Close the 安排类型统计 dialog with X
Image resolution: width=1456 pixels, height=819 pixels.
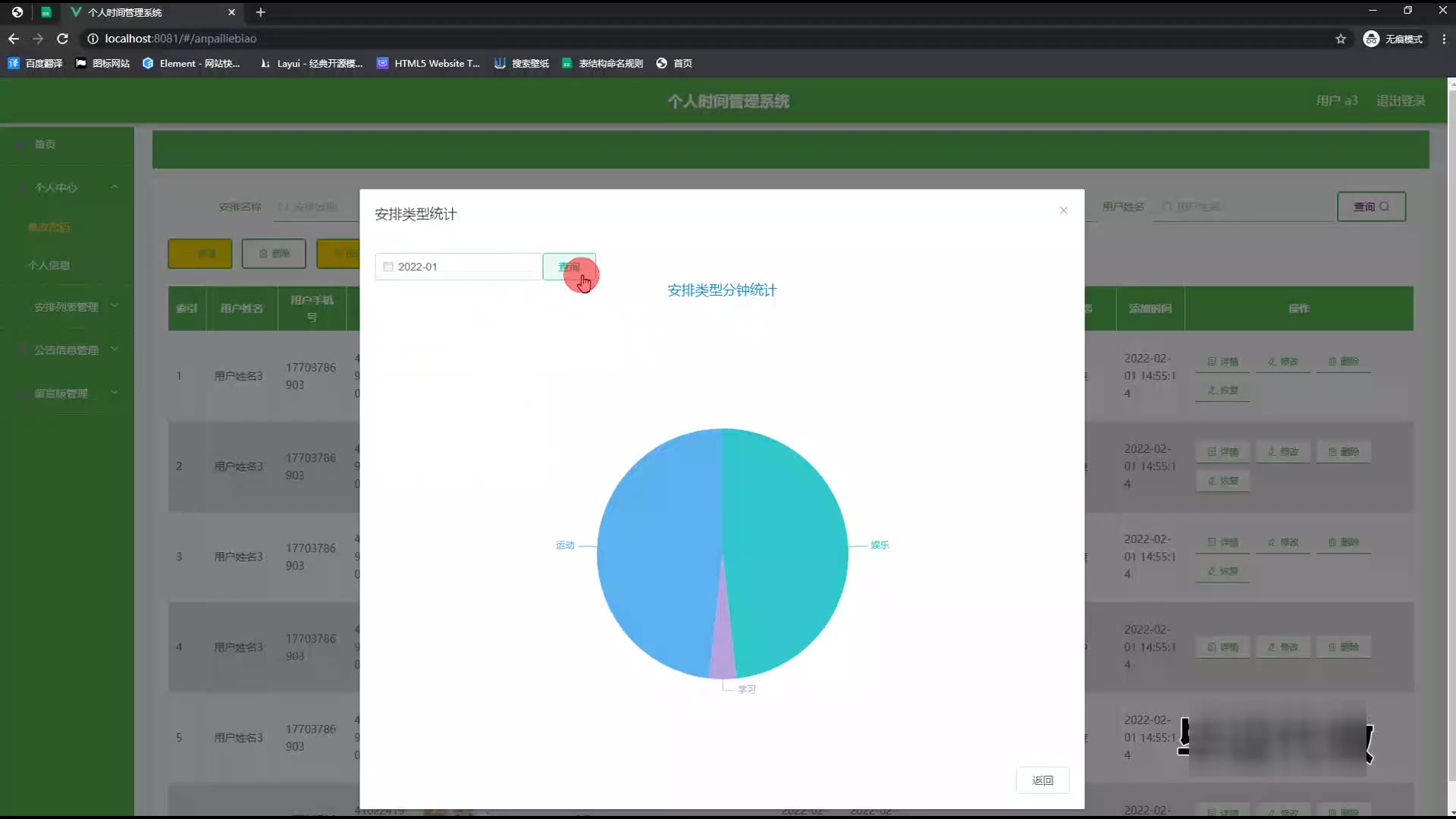pos(1063,211)
